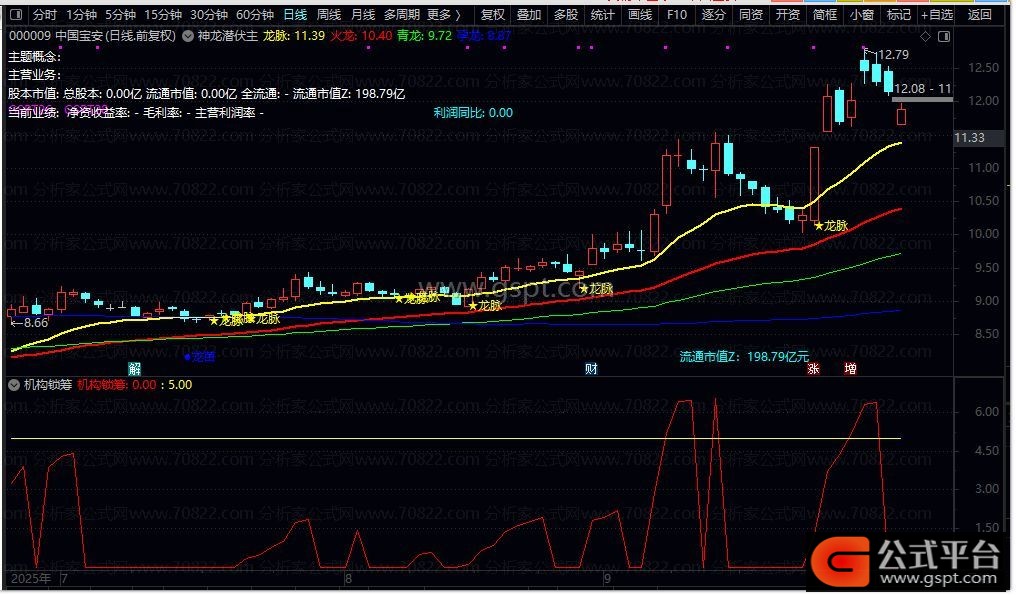Viewport: 1016px width, 595px height.
Task: Click the 龙脉 star signal near 10.00
Action: pos(830,226)
